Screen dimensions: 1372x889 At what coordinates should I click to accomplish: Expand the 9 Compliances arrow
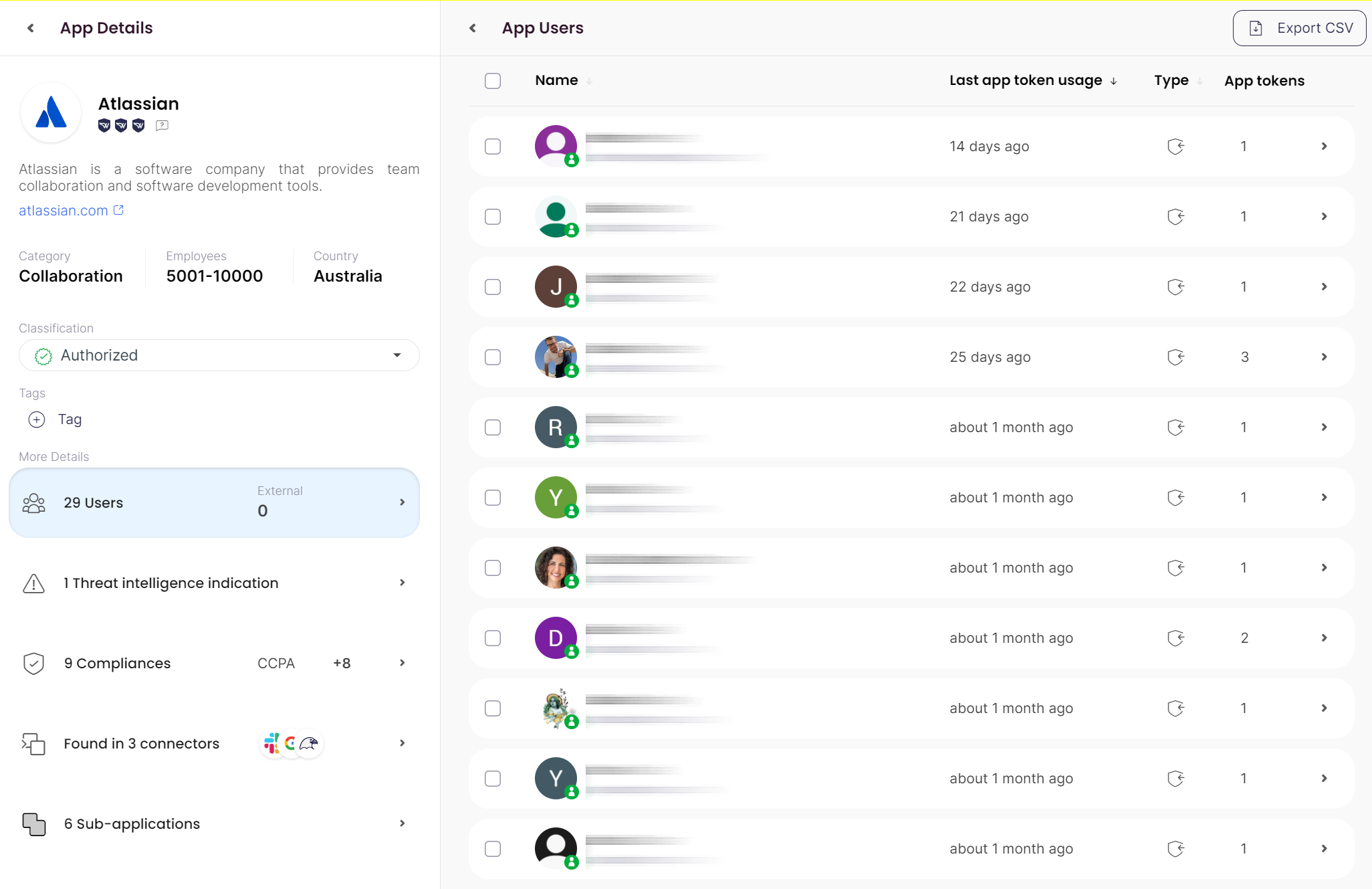click(x=403, y=663)
